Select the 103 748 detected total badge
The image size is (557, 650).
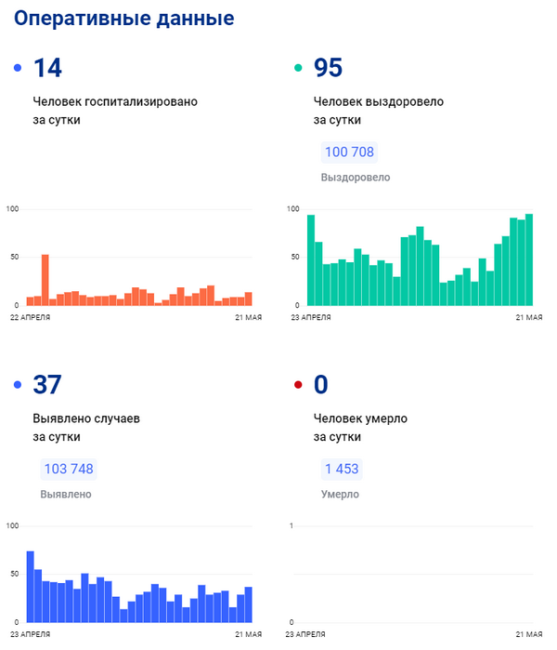tap(69, 469)
